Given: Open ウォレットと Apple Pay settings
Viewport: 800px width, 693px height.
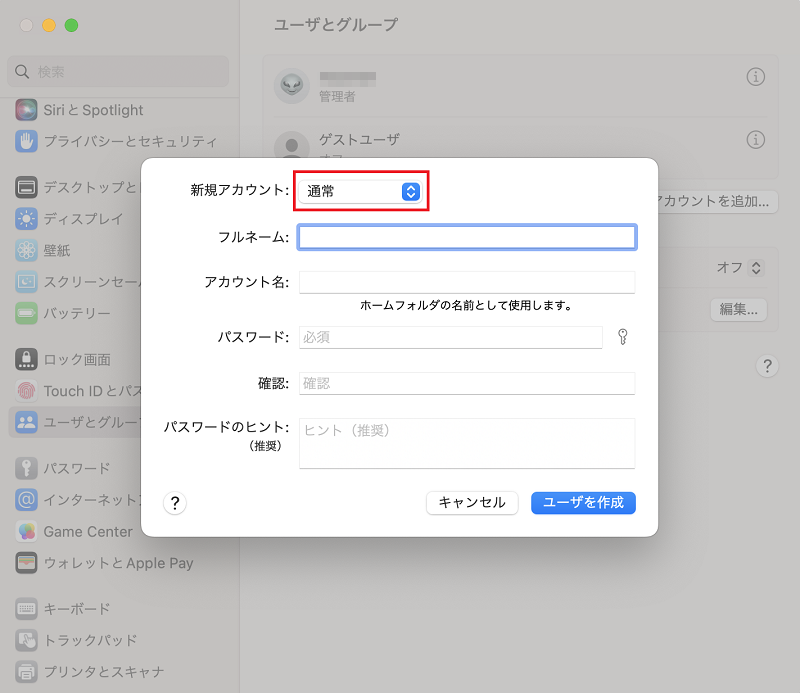Looking at the screenshot, I should coord(105,563).
